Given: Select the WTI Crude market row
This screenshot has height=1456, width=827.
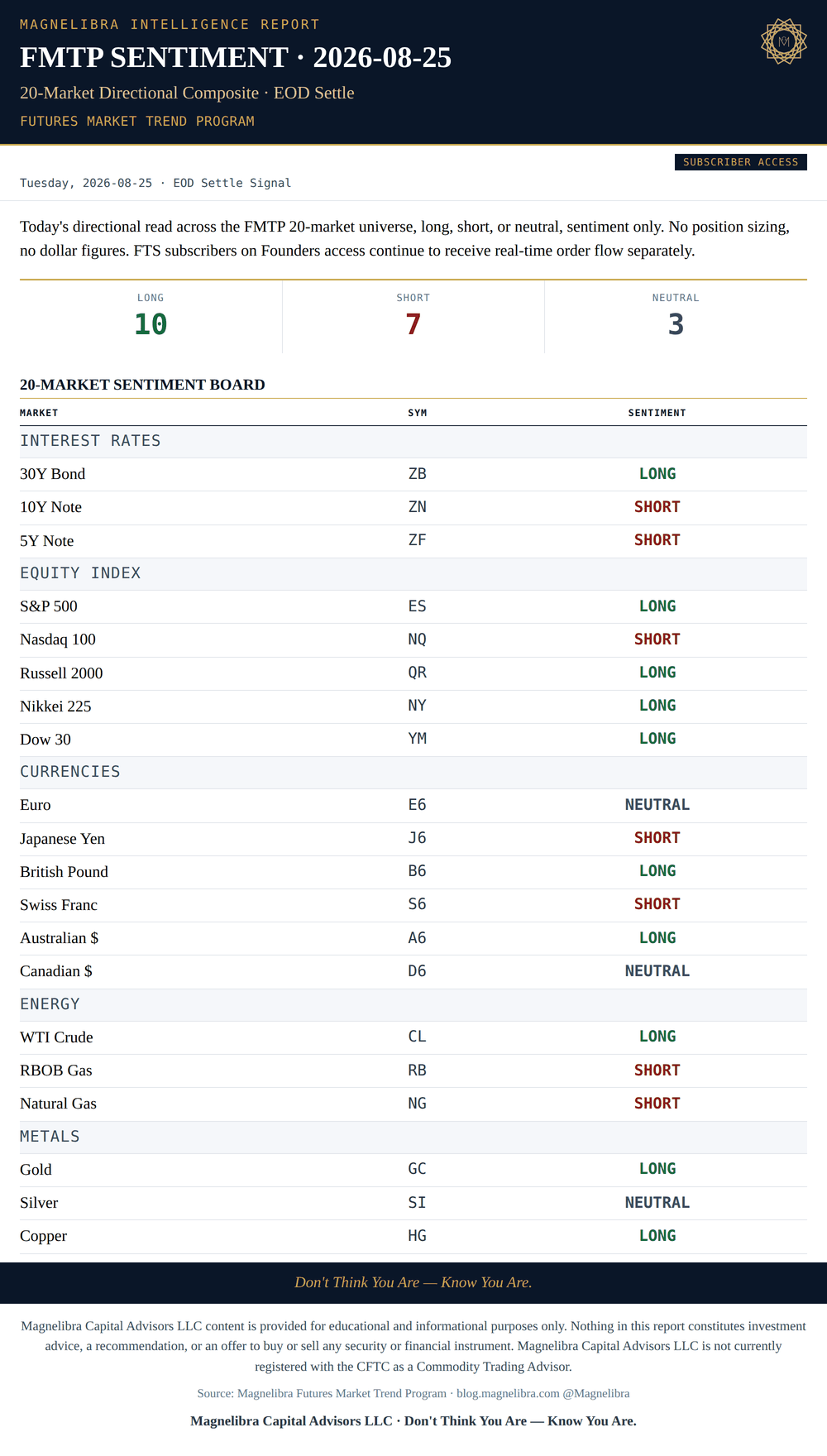Looking at the screenshot, I should [413, 1037].
